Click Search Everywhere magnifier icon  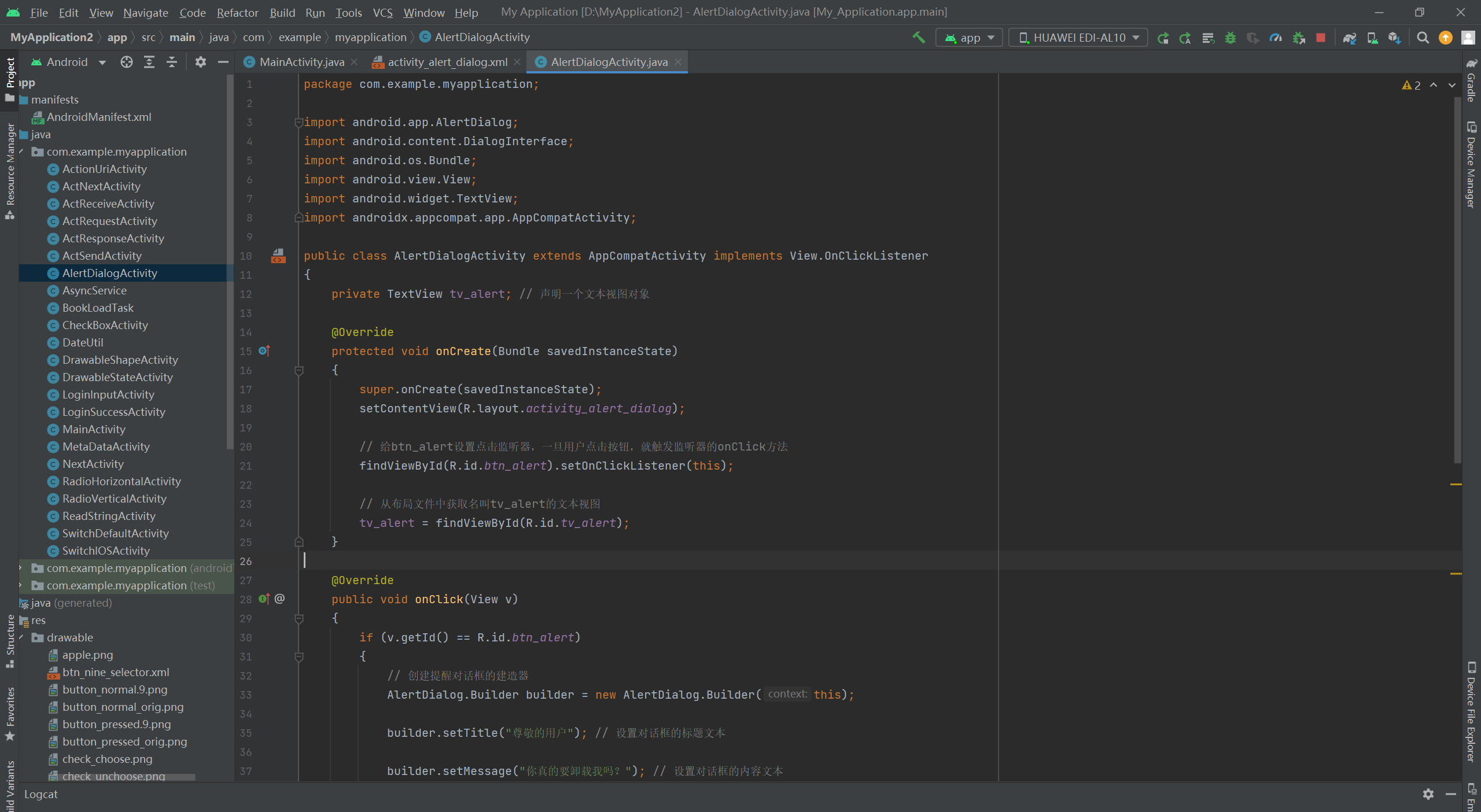[x=1423, y=38]
